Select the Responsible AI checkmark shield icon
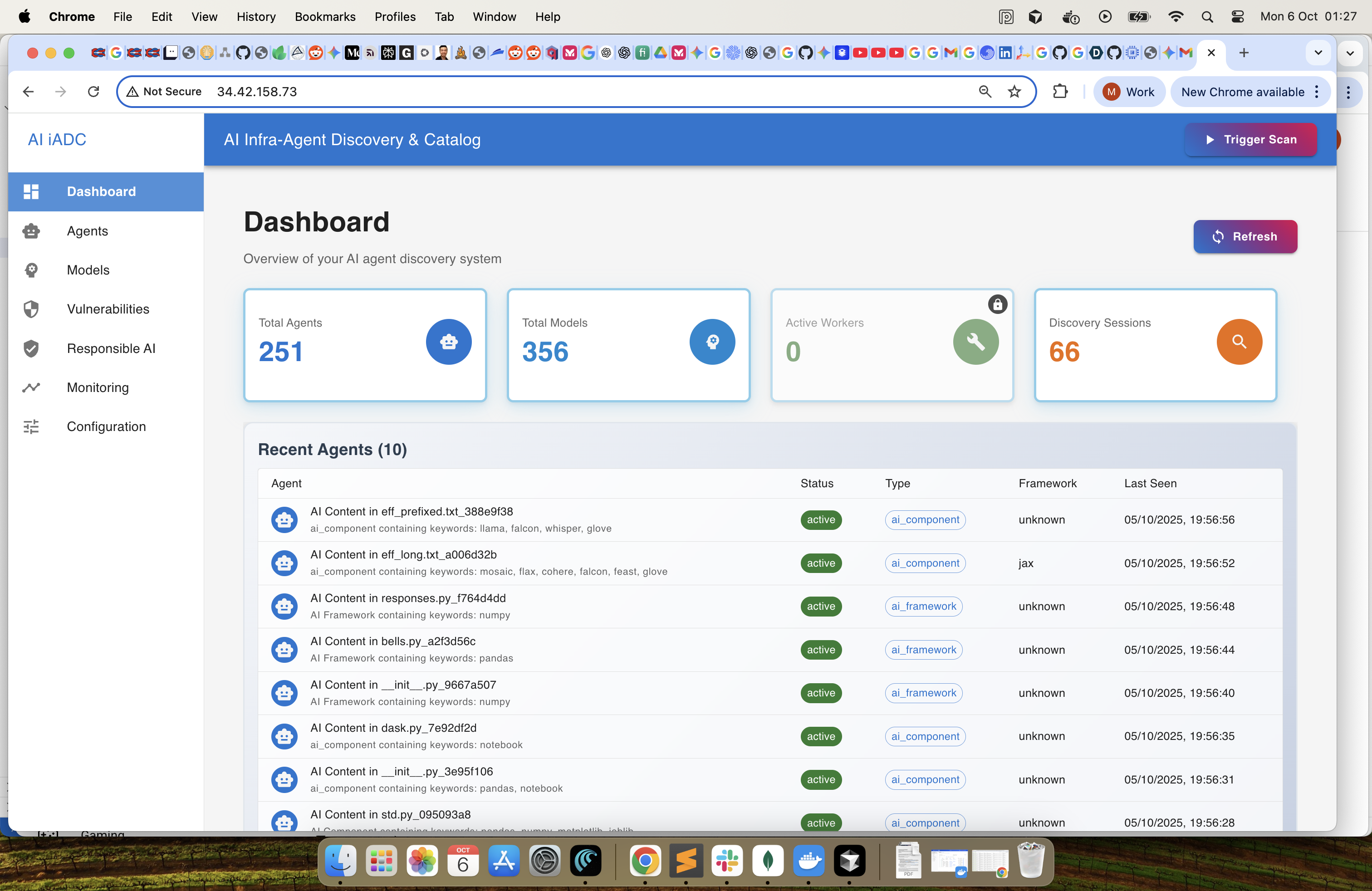The image size is (1372, 891). (x=31, y=348)
